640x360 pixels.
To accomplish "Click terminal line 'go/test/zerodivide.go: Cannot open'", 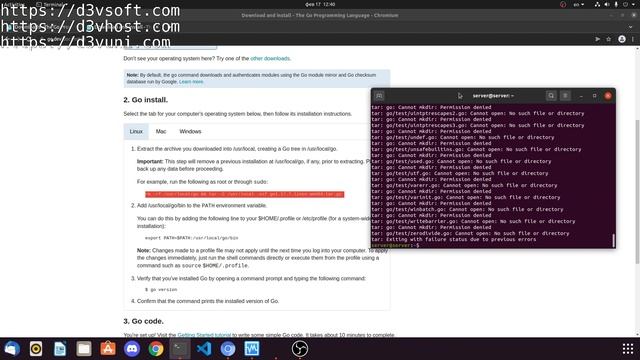I will [x=470, y=233].
